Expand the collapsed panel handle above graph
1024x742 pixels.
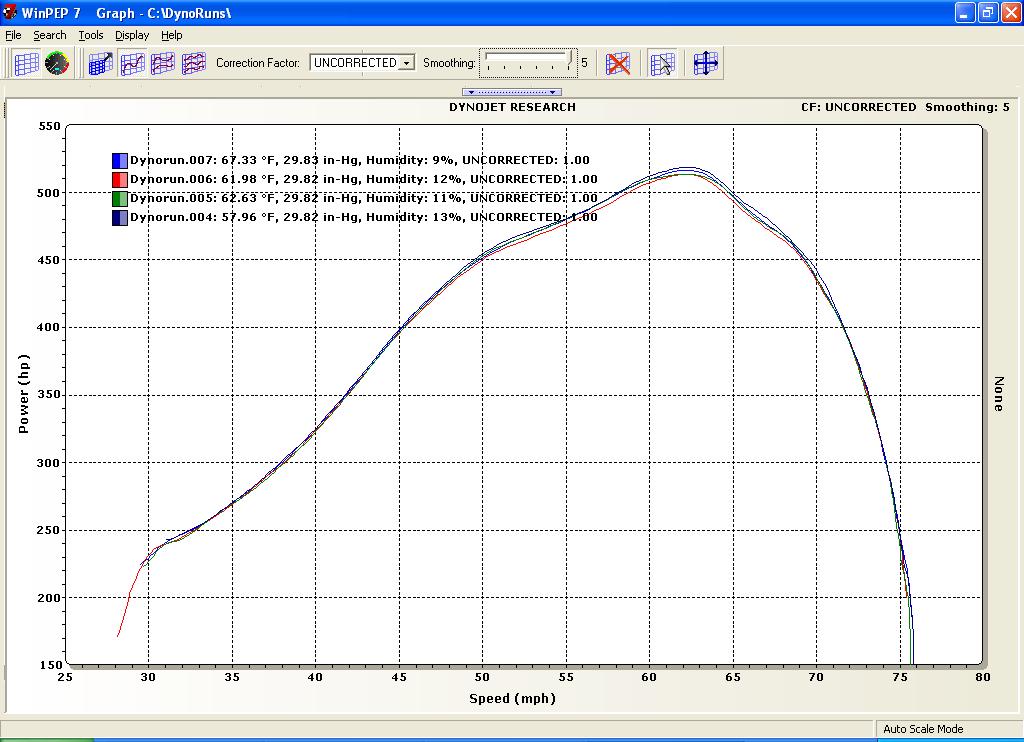point(512,92)
